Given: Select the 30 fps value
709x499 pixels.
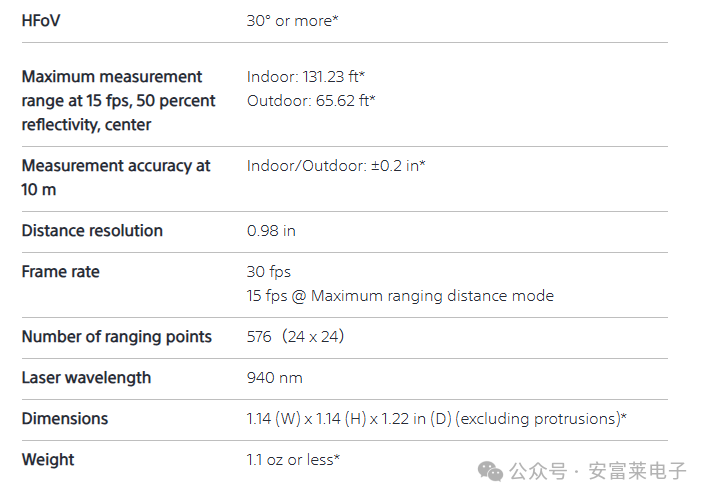Looking at the screenshot, I should [269, 271].
